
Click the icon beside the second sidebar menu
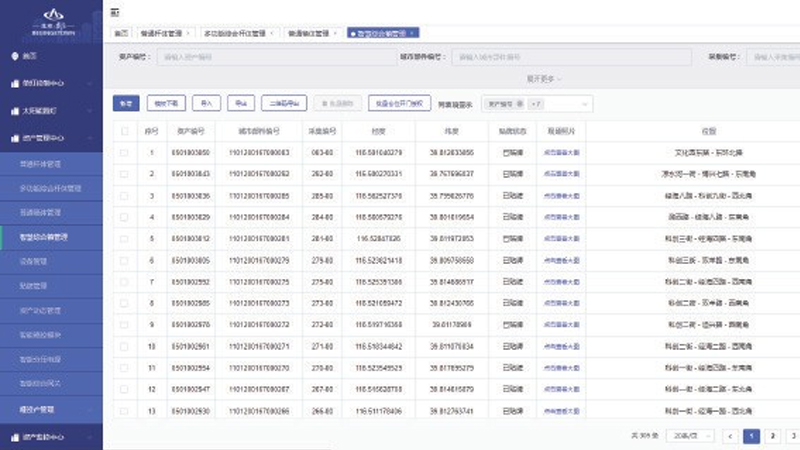(13, 83)
